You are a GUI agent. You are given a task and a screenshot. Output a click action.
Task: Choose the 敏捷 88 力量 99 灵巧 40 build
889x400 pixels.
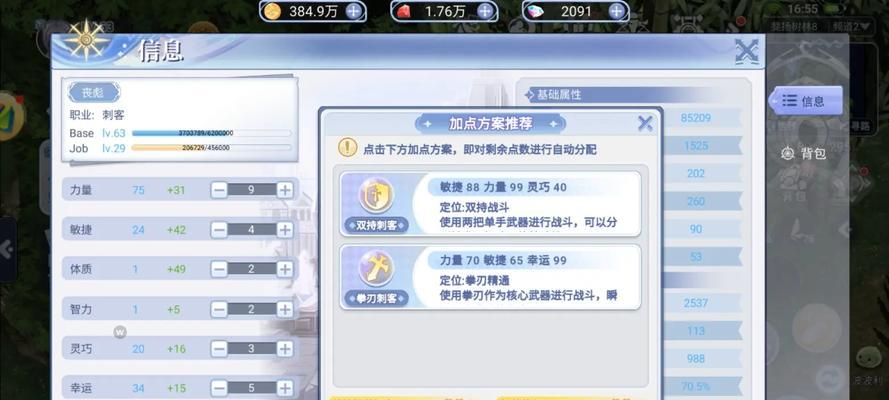point(490,204)
